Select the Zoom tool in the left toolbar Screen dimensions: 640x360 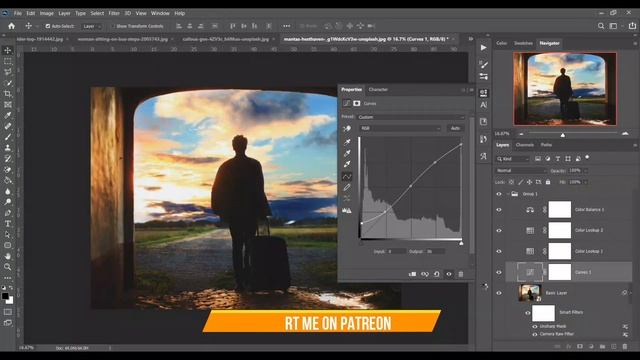(8, 267)
